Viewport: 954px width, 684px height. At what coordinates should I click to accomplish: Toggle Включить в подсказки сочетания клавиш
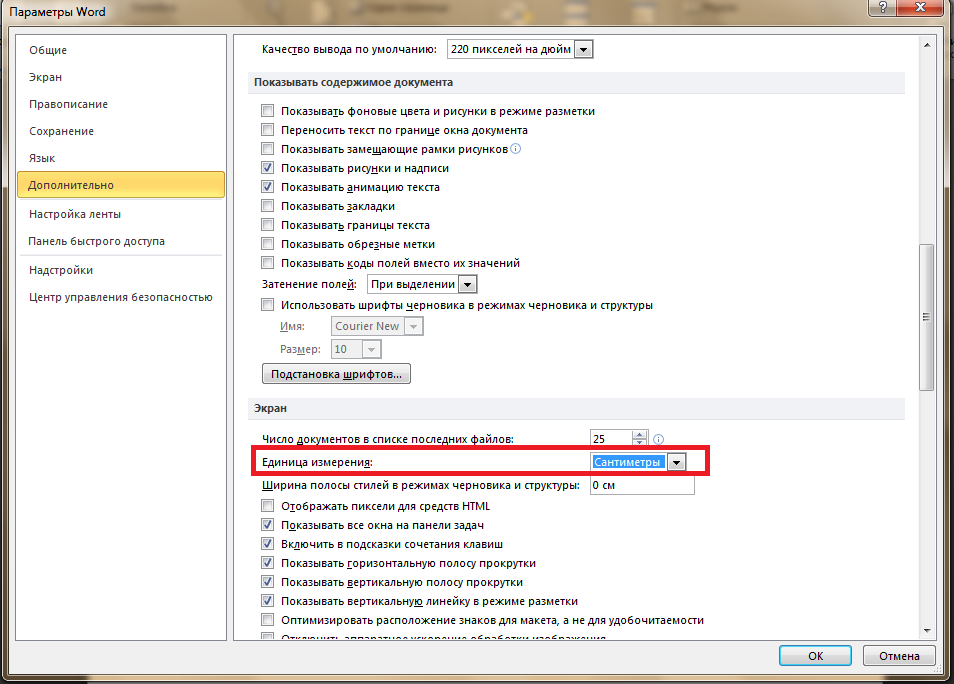(x=267, y=543)
